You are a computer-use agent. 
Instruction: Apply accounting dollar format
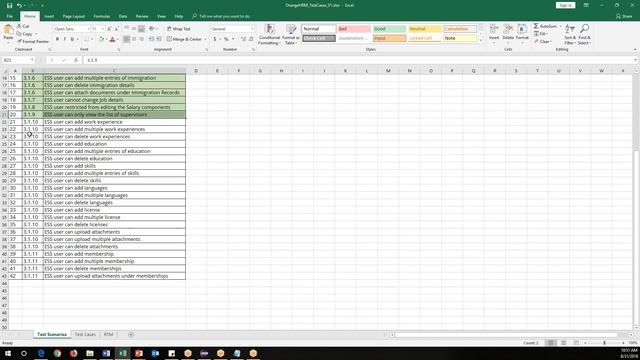(215, 39)
